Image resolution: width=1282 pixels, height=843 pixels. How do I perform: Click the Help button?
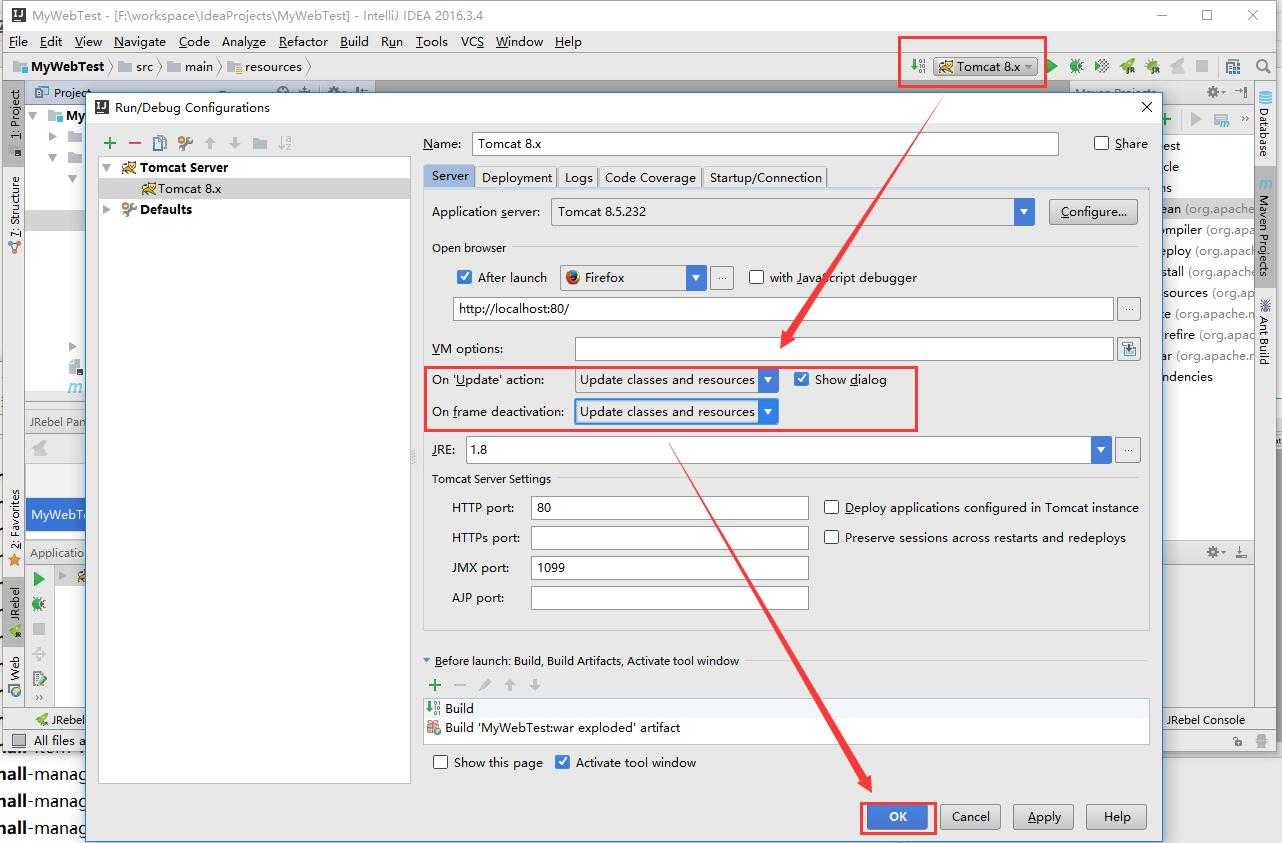[1117, 817]
